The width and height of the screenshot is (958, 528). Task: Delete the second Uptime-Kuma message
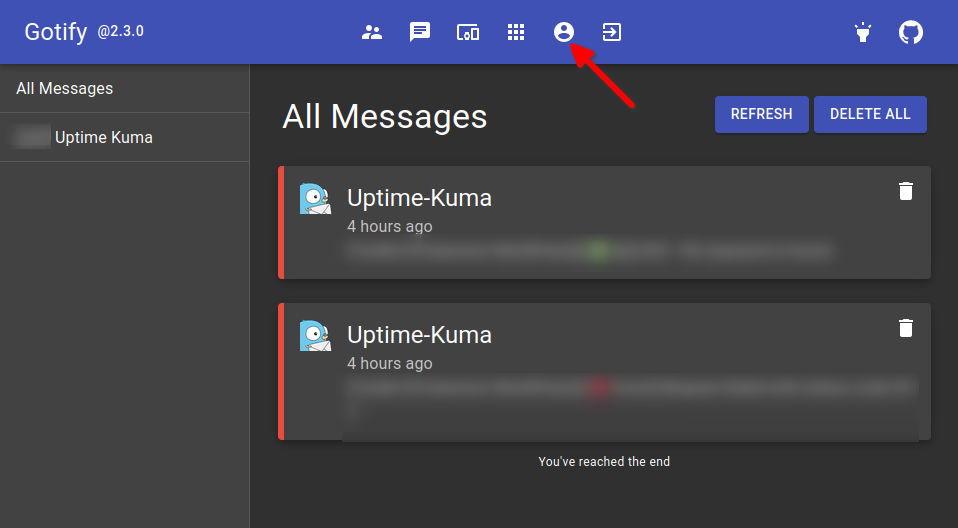point(906,328)
